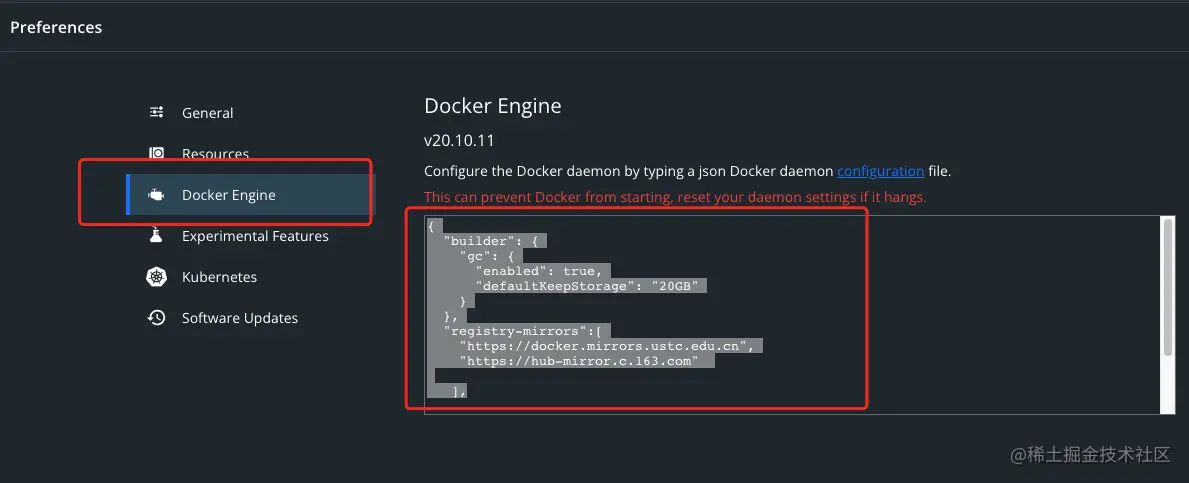The width and height of the screenshot is (1189, 483).
Task: Click the Kubernetes helm wheel icon
Action: click(x=156, y=277)
